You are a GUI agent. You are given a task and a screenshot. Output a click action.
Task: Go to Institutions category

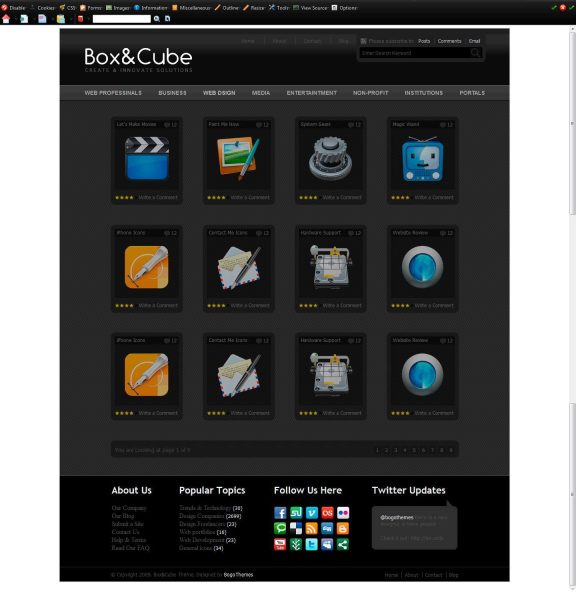coord(423,93)
